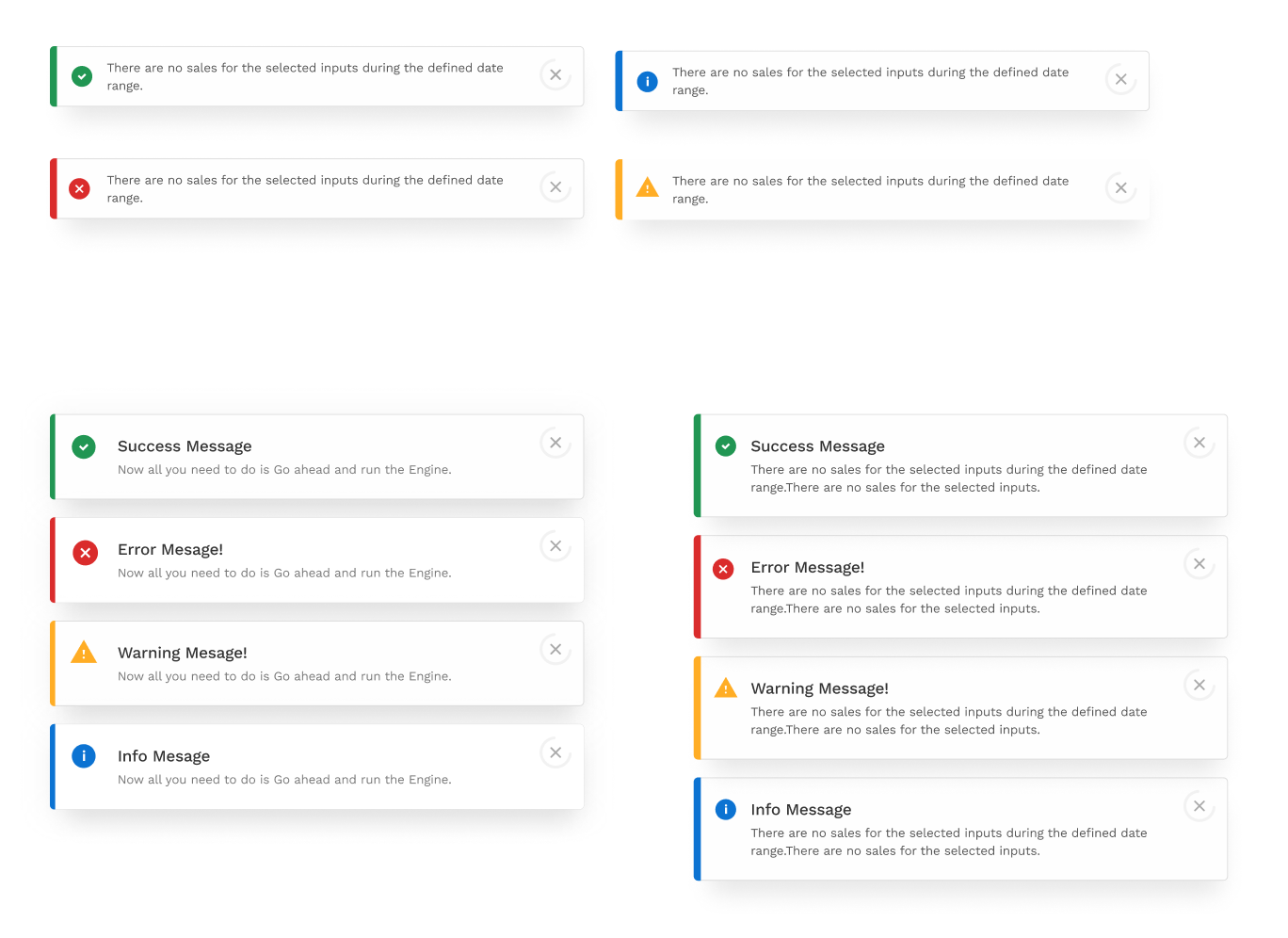The image size is (1288, 938).
Task: Close the "Info Mesage" notification
Action: point(555,752)
